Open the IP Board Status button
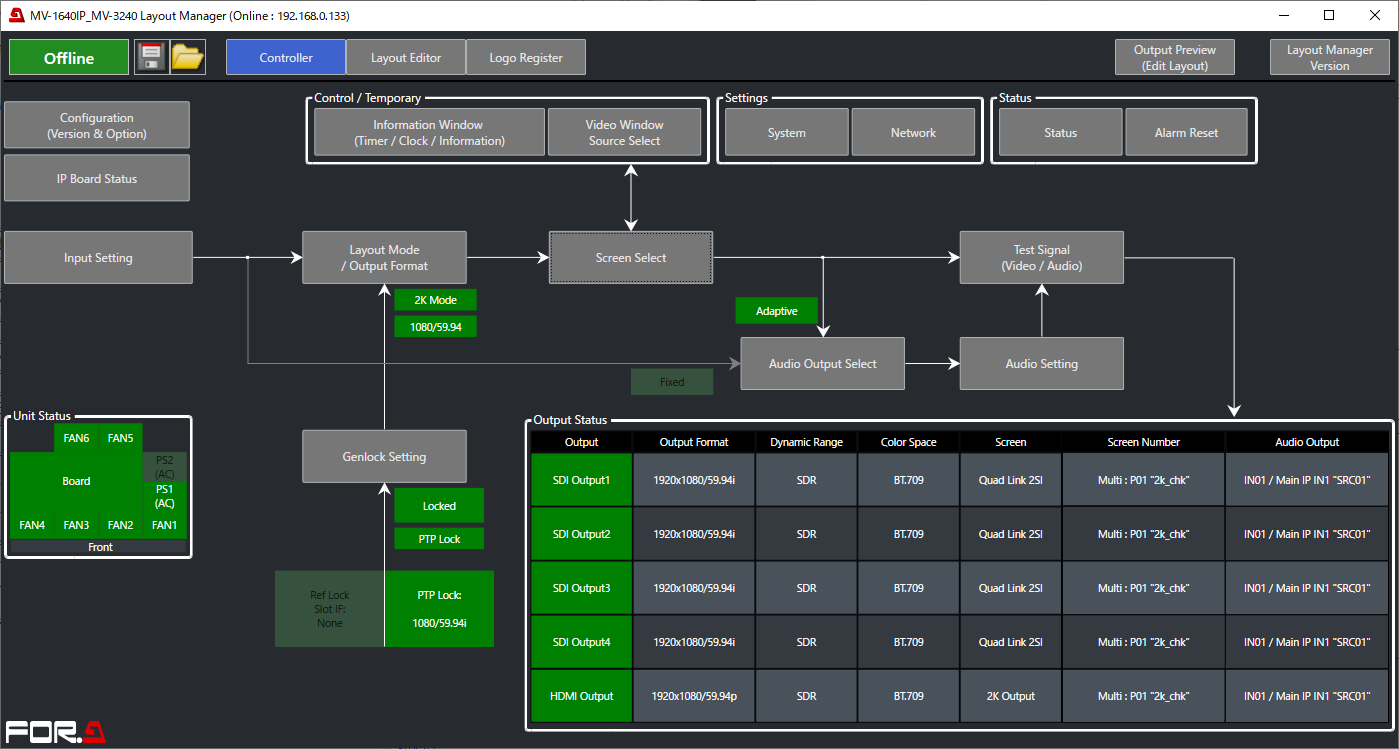 (97, 179)
